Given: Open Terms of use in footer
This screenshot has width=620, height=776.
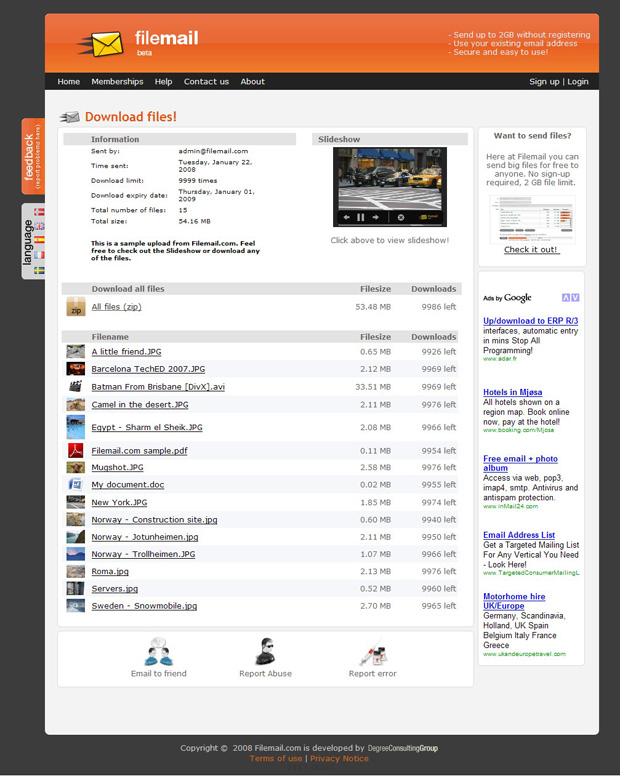Looking at the screenshot, I should 276,759.
